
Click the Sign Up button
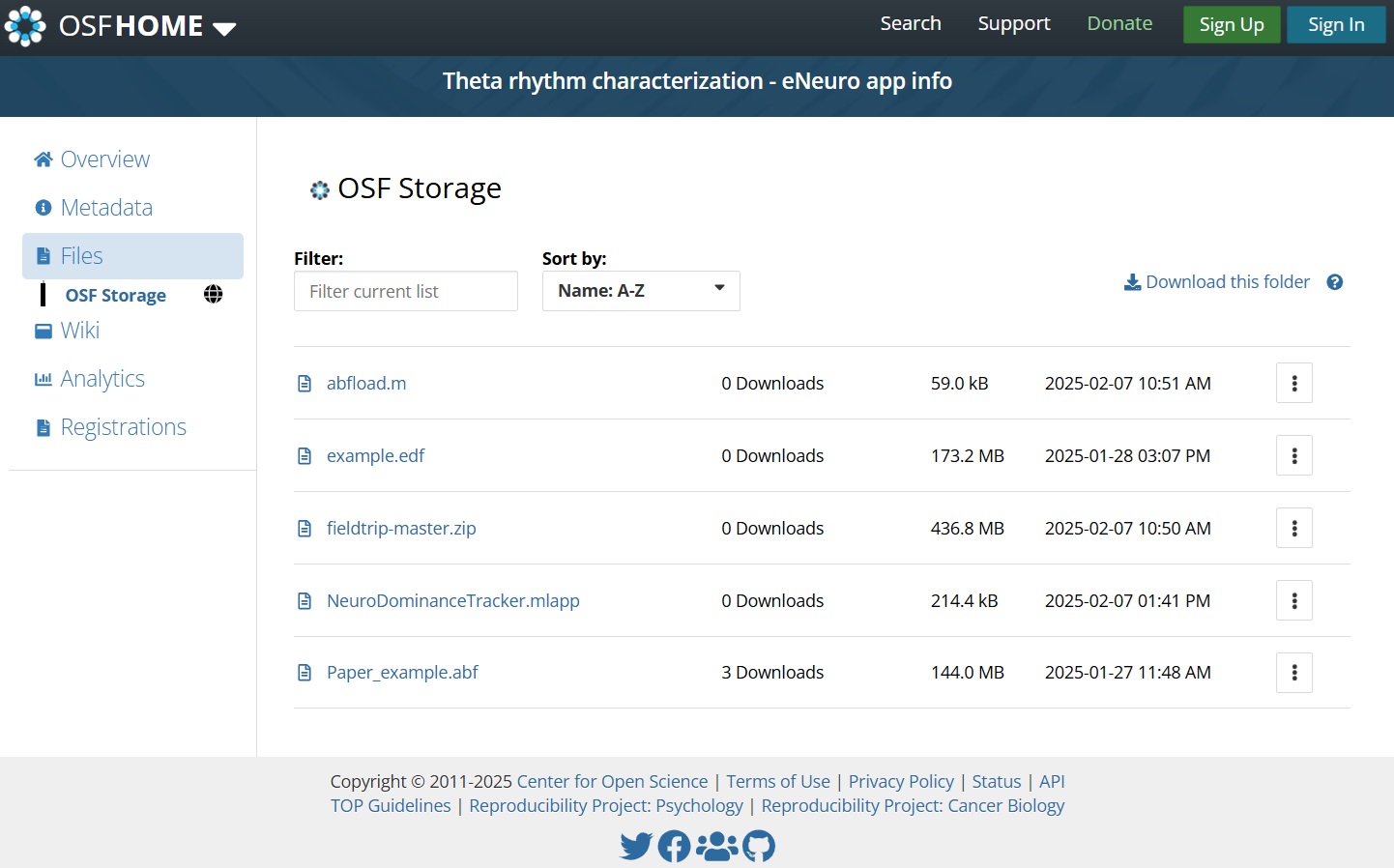[x=1231, y=24]
